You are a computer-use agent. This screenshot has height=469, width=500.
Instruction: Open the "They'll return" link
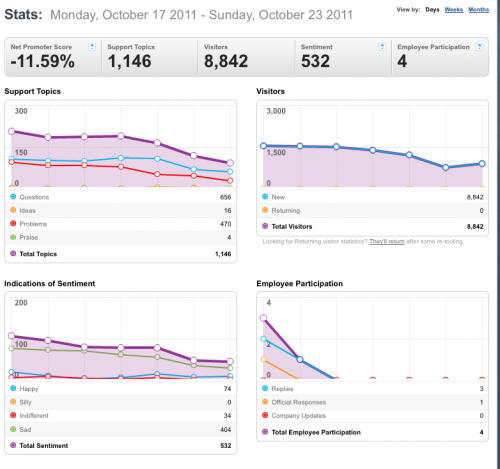[387, 241]
